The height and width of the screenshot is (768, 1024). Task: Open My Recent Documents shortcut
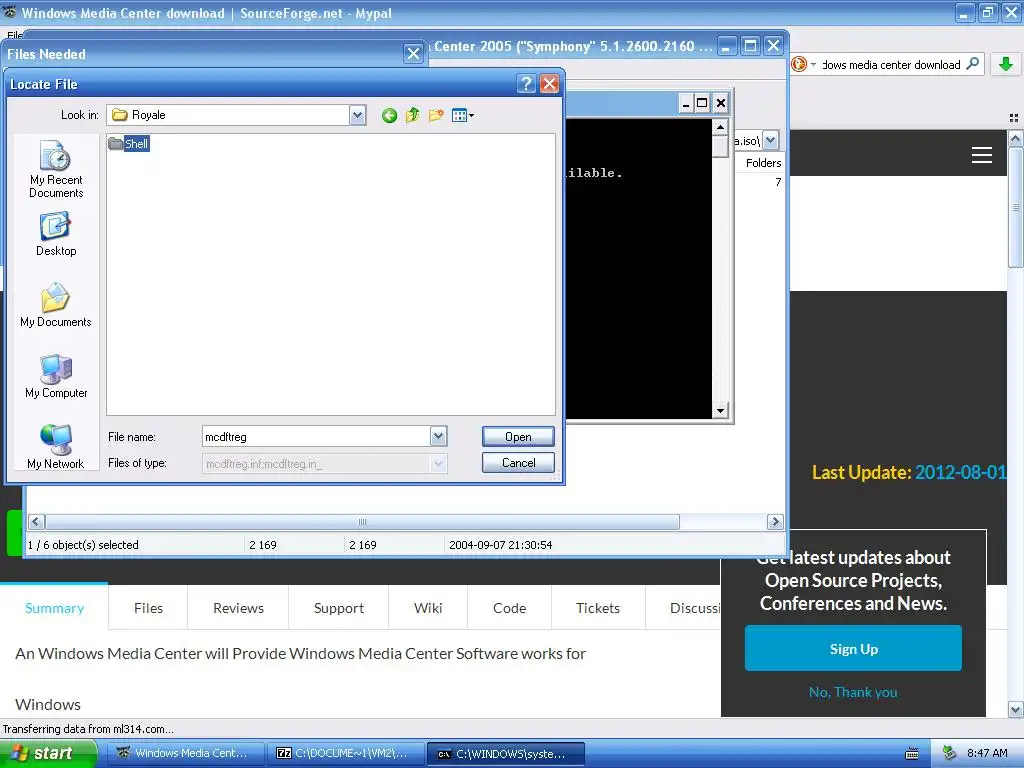coord(56,169)
